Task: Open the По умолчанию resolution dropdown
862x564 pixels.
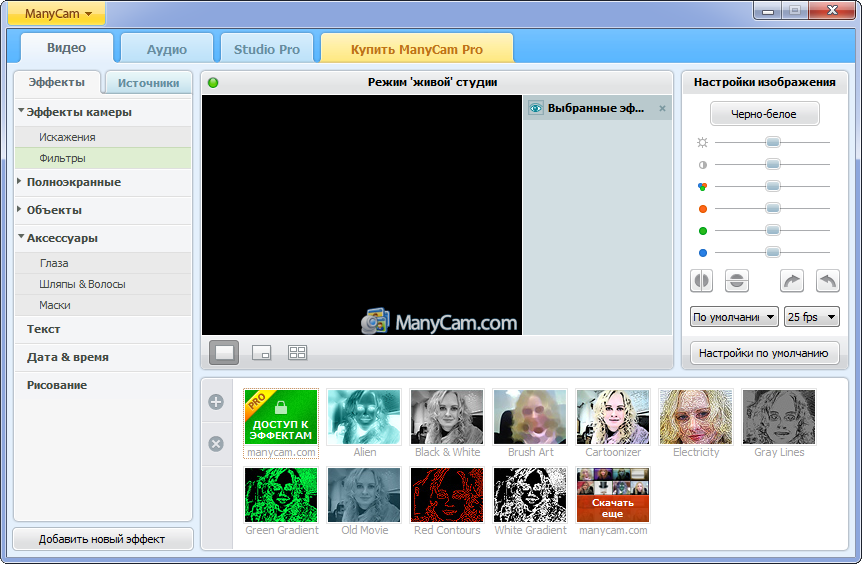Action: click(x=734, y=317)
